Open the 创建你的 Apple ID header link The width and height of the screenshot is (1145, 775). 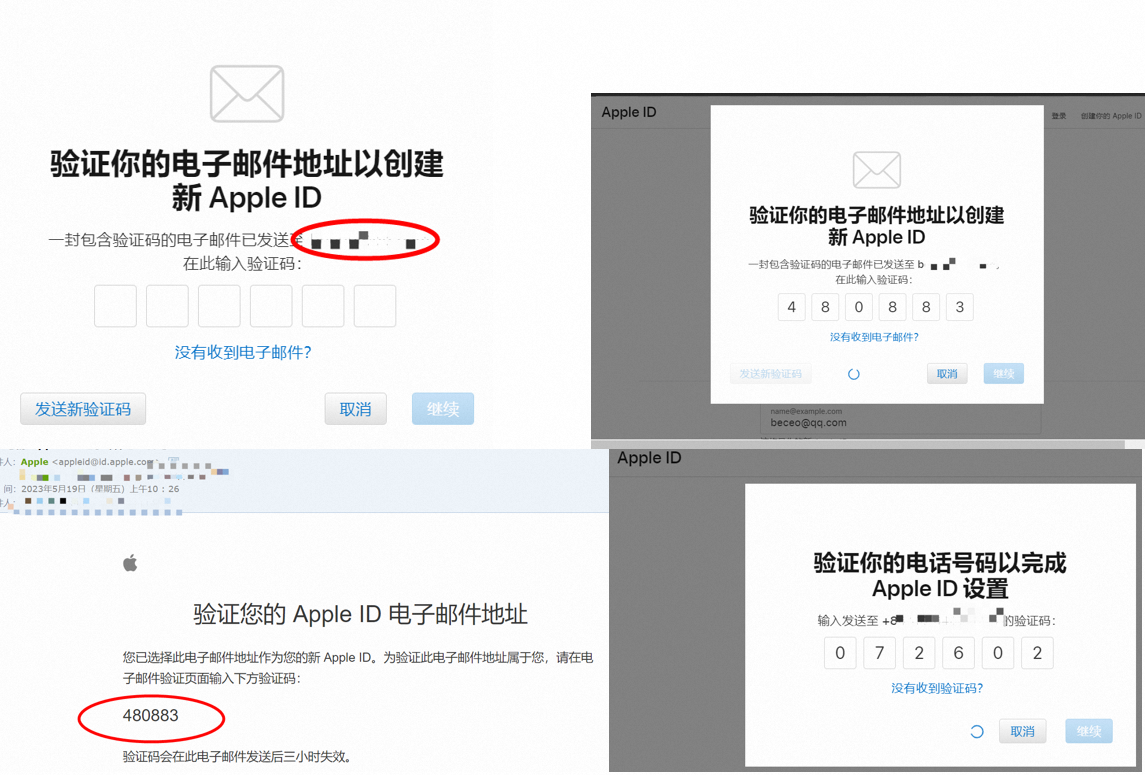[x=1111, y=116]
